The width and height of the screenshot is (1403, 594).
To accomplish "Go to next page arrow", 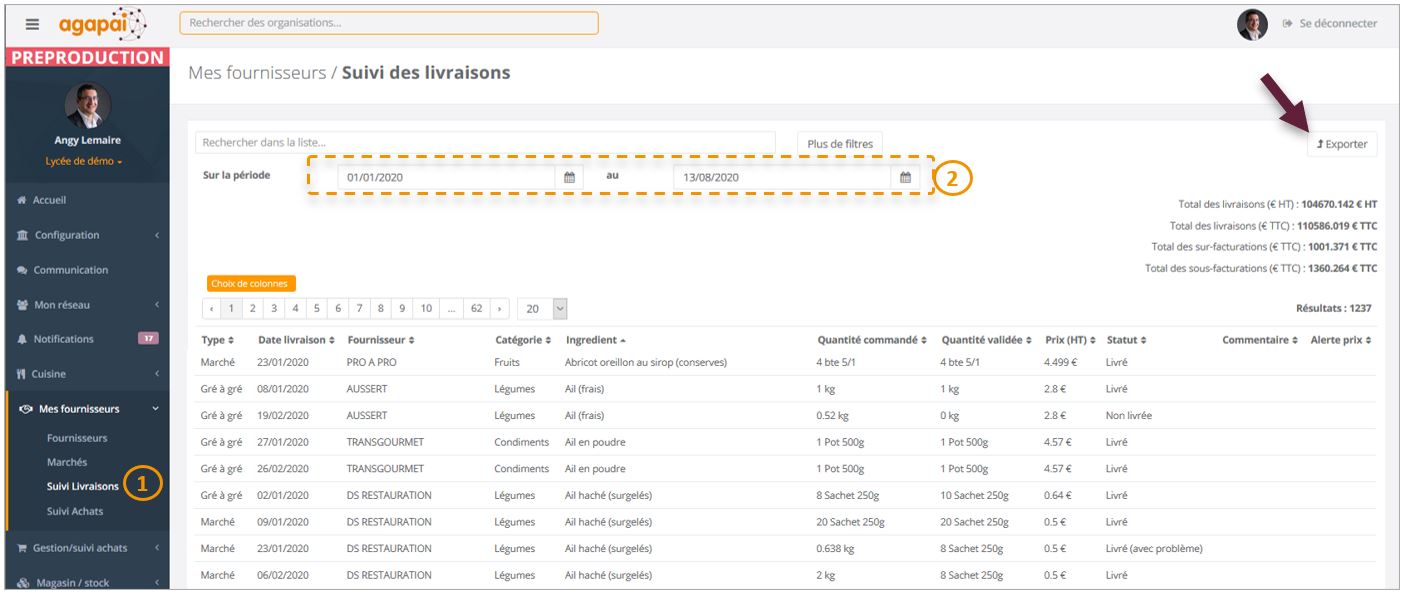I will point(500,309).
